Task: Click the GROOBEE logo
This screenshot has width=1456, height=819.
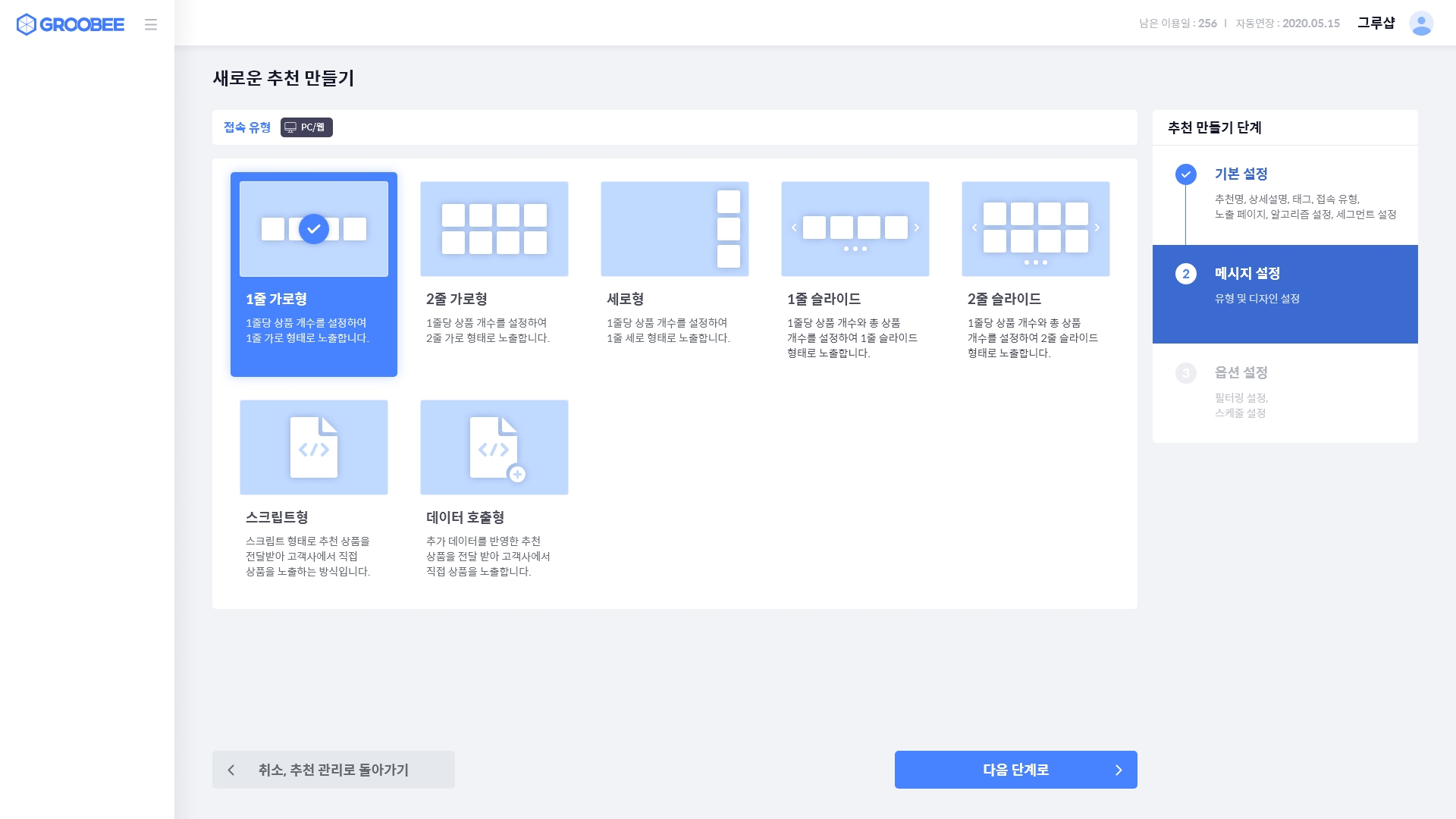Action: pyautogui.click(x=71, y=24)
